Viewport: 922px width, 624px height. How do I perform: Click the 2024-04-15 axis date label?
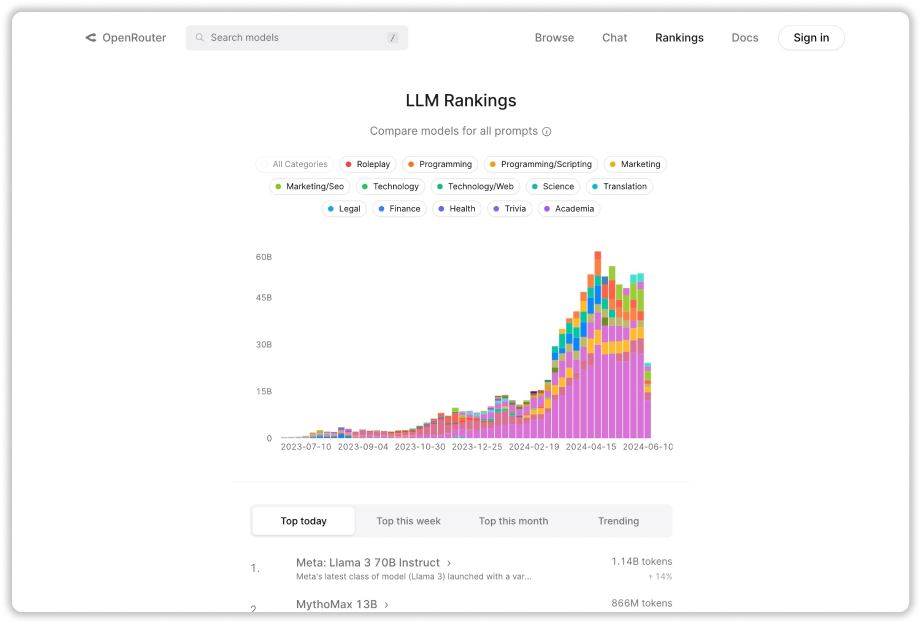(591, 447)
